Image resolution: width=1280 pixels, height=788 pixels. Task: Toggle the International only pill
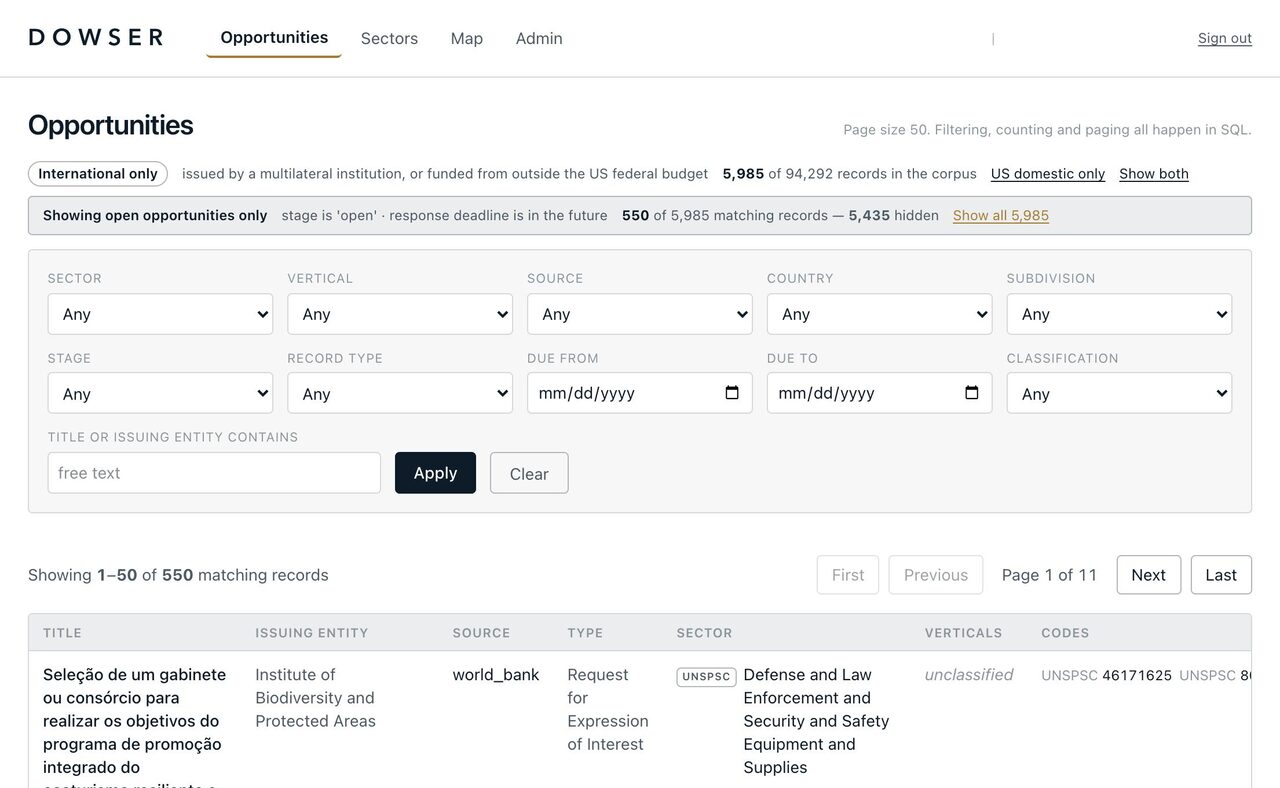pyautogui.click(x=98, y=174)
